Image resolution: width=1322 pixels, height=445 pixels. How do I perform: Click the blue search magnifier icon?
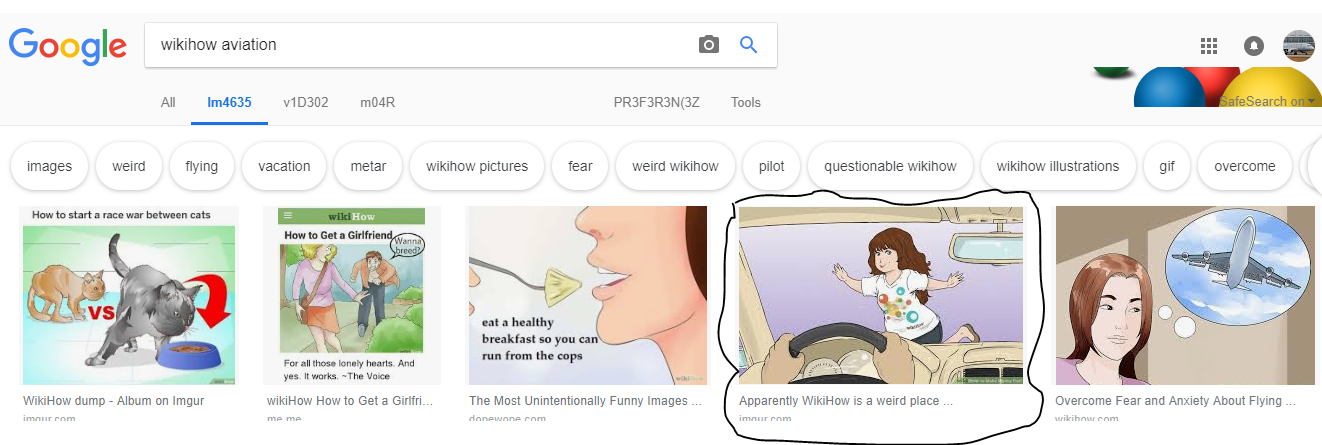[748, 45]
